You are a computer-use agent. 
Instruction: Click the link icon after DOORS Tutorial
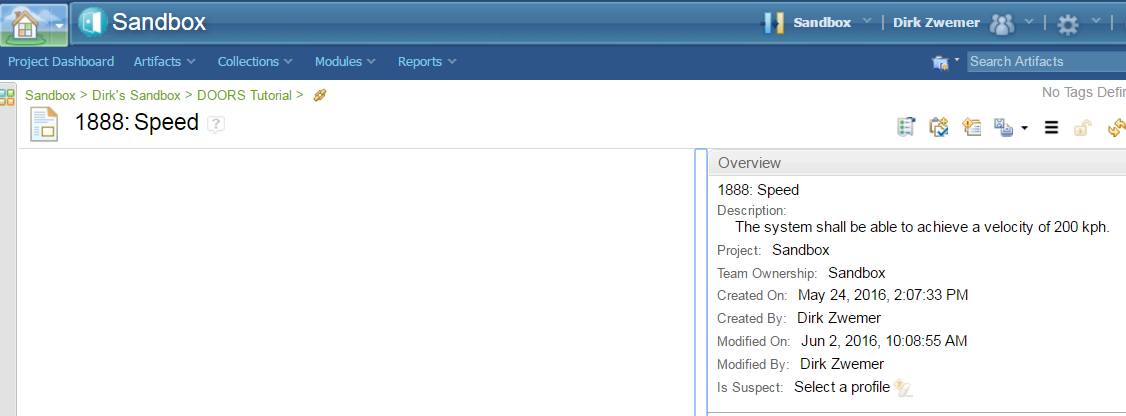pyautogui.click(x=320, y=96)
